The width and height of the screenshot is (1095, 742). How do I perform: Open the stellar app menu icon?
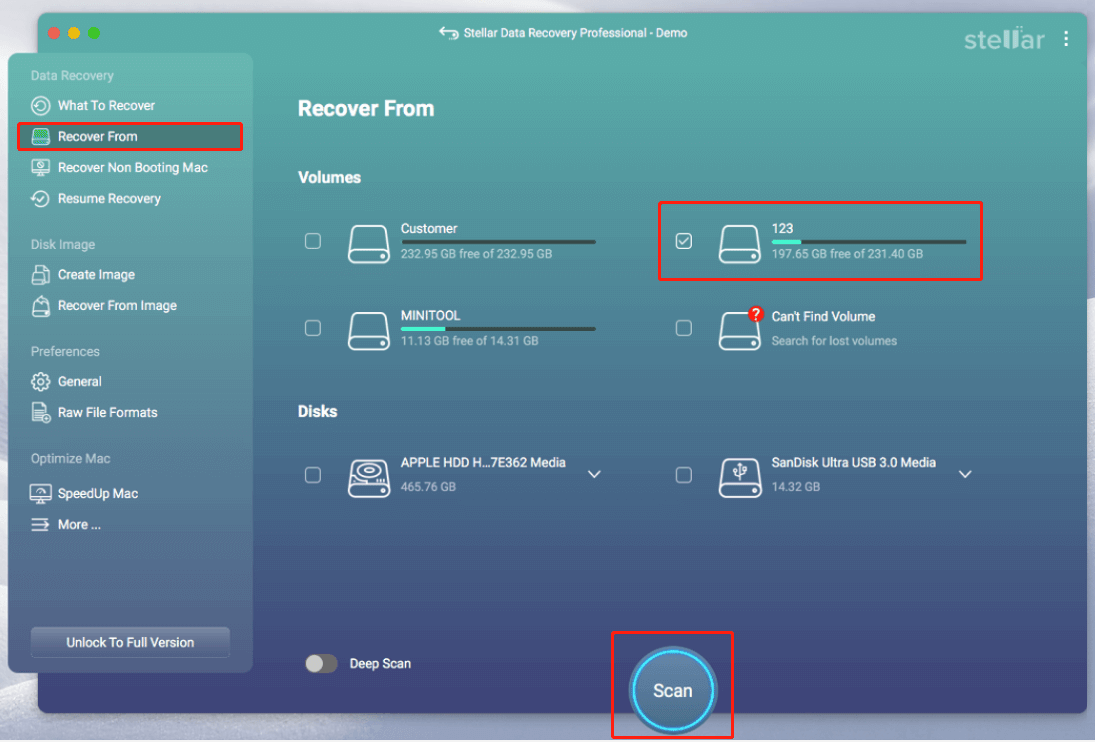pyautogui.click(x=1066, y=39)
